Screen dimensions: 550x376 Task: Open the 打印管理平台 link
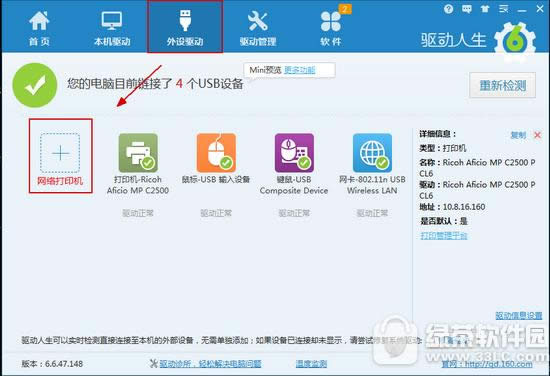coord(444,235)
